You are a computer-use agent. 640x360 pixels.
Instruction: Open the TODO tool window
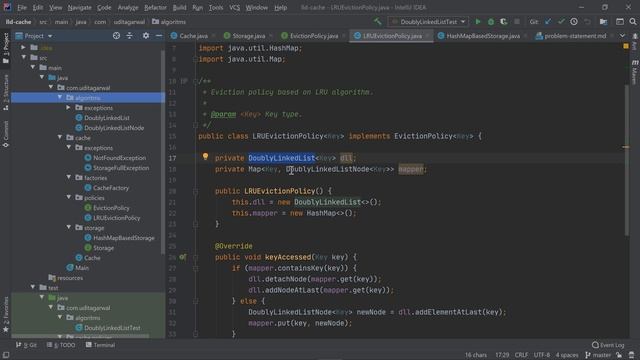tap(61, 345)
